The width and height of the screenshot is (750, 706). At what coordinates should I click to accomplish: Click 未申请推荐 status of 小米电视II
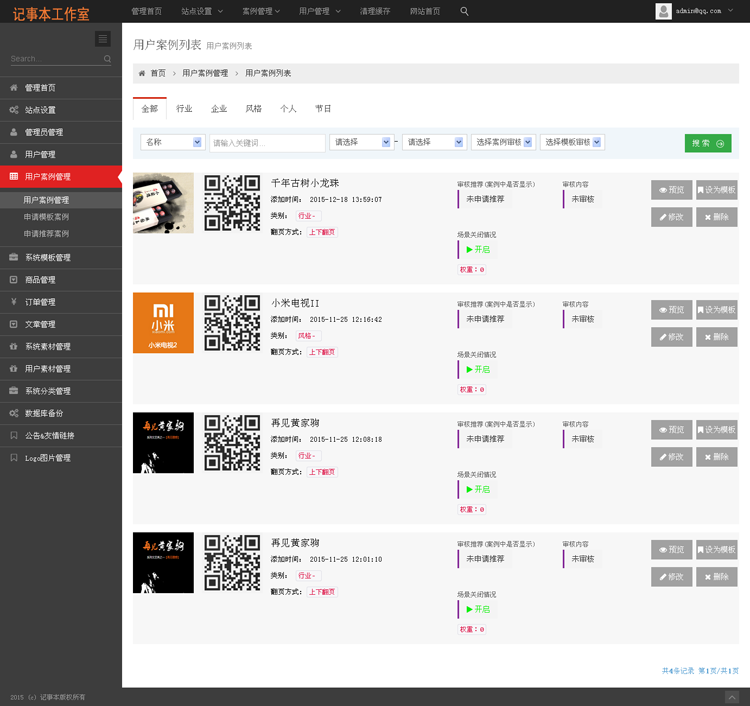click(x=485, y=319)
